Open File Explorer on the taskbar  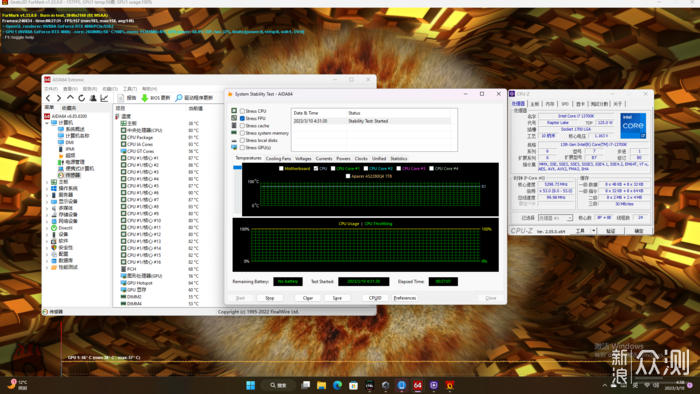[321, 385]
